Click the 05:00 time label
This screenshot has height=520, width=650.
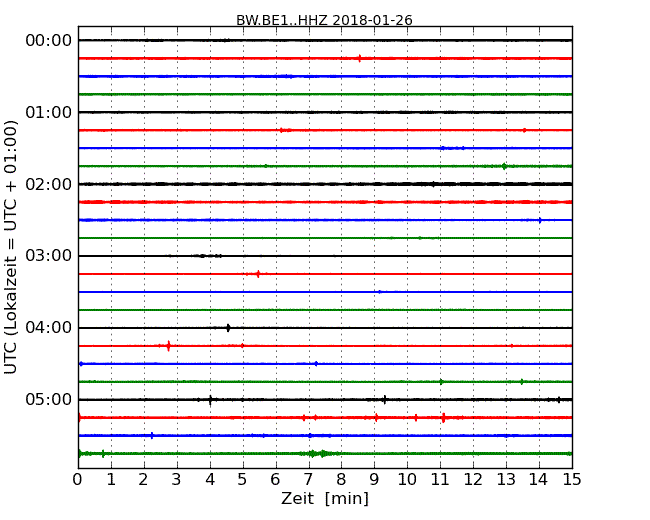(x=49, y=399)
